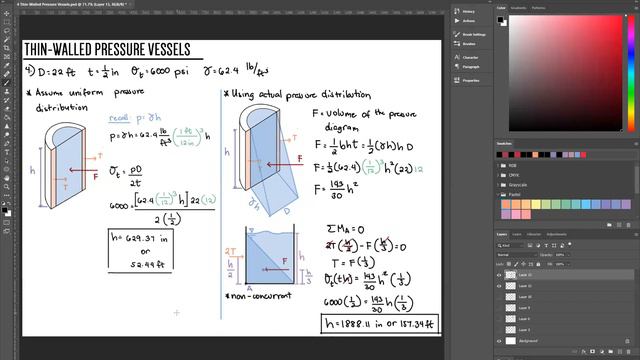Create a new layer icon
The height and width of the screenshot is (360, 640).
tap(620, 351)
